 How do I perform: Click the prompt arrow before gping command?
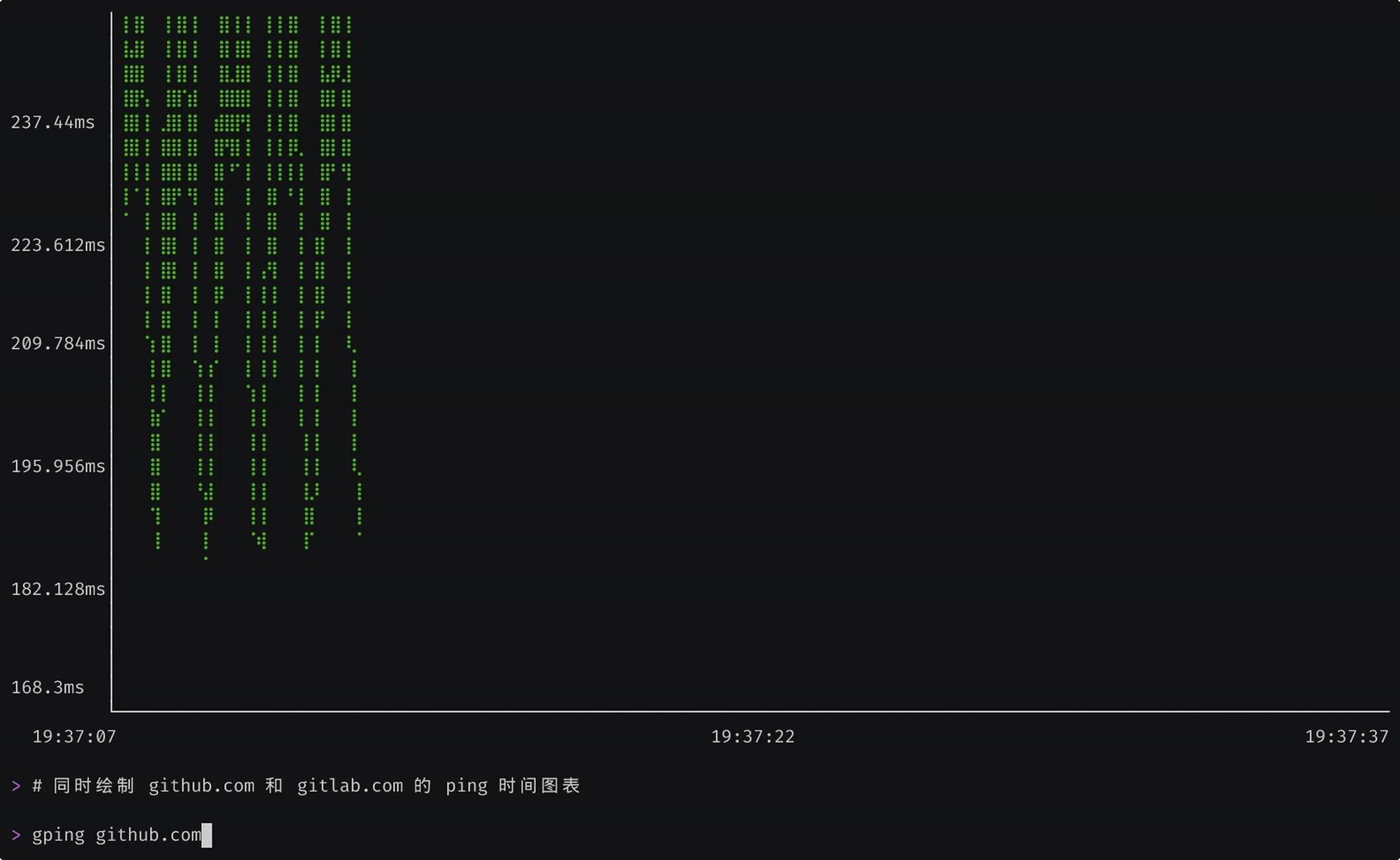tap(16, 834)
